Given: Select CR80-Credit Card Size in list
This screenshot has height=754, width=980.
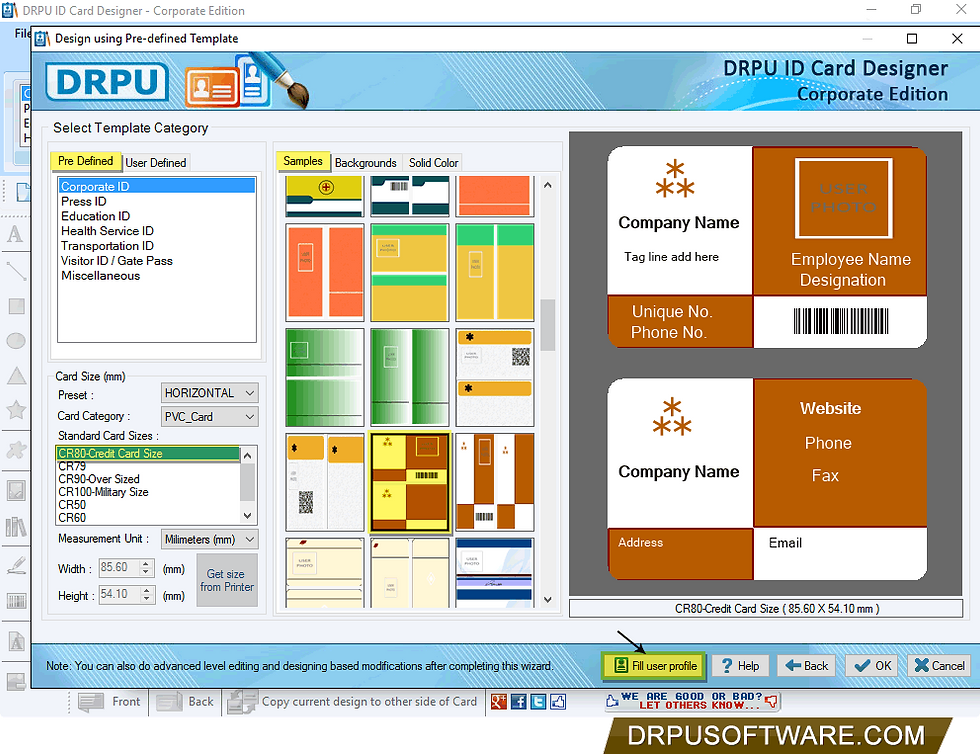Looking at the screenshot, I should pyautogui.click(x=148, y=453).
